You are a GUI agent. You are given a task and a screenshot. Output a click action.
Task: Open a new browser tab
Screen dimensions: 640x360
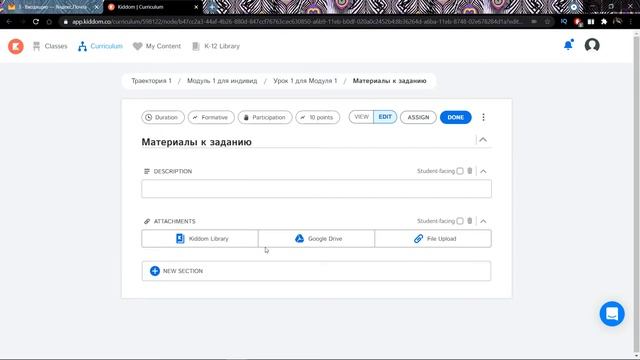[x=212, y=7]
